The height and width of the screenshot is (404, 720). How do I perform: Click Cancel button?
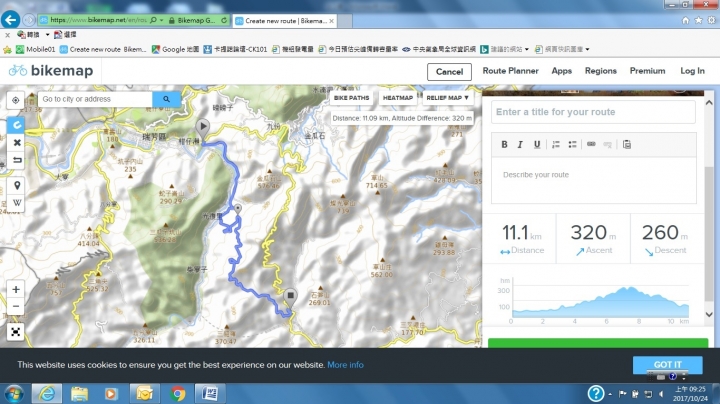449,72
